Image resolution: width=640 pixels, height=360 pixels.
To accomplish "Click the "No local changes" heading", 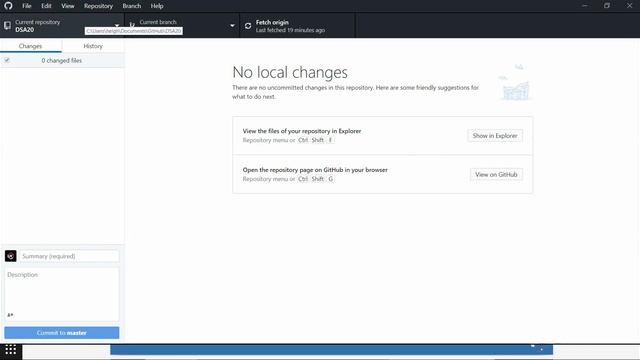I will pyautogui.click(x=290, y=72).
